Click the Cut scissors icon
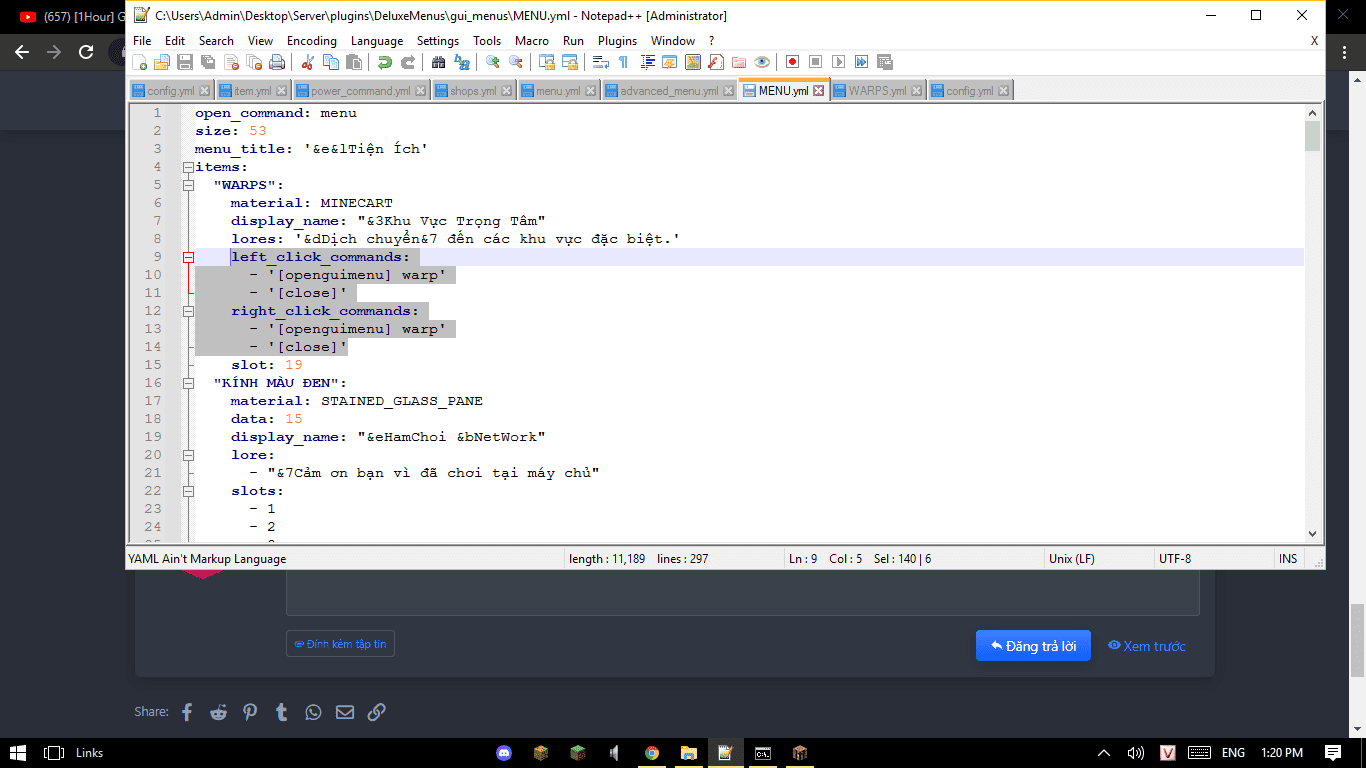The width and height of the screenshot is (1366, 768). tap(307, 62)
